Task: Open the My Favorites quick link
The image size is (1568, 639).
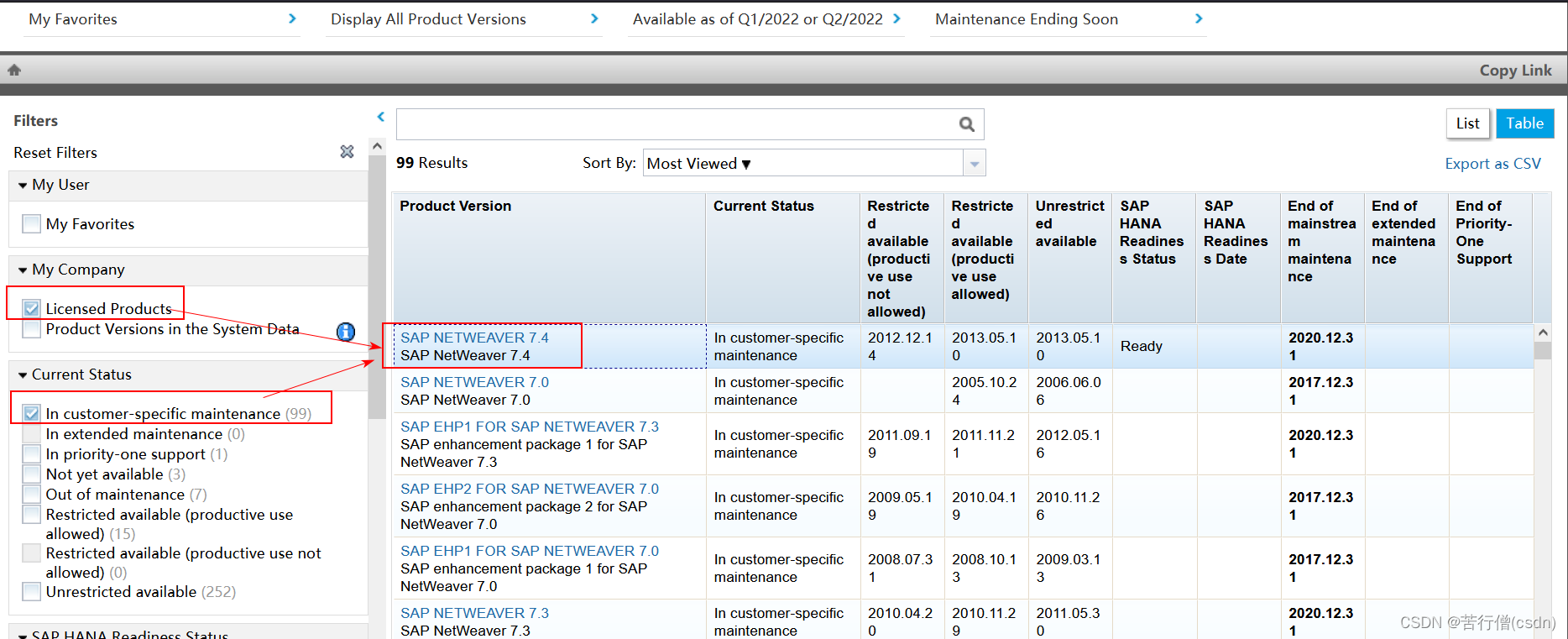Action: pos(73,18)
